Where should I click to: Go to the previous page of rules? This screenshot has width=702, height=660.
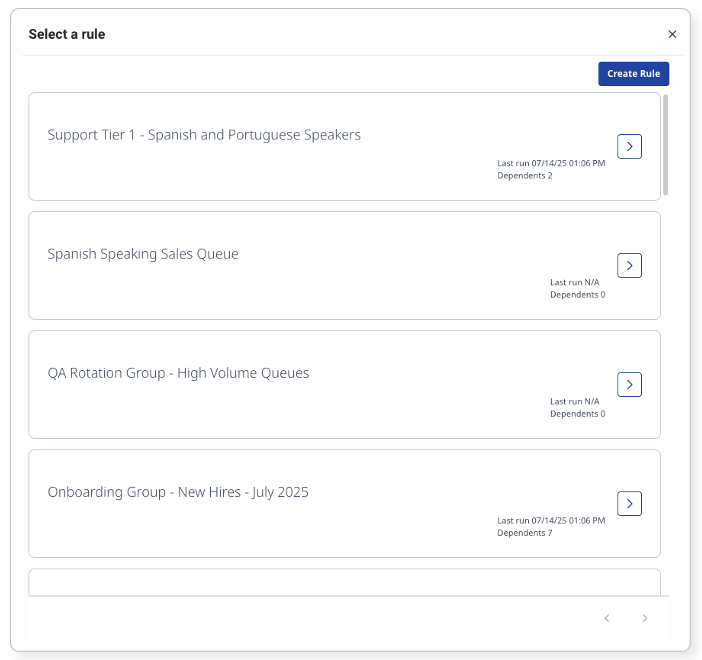(607, 618)
